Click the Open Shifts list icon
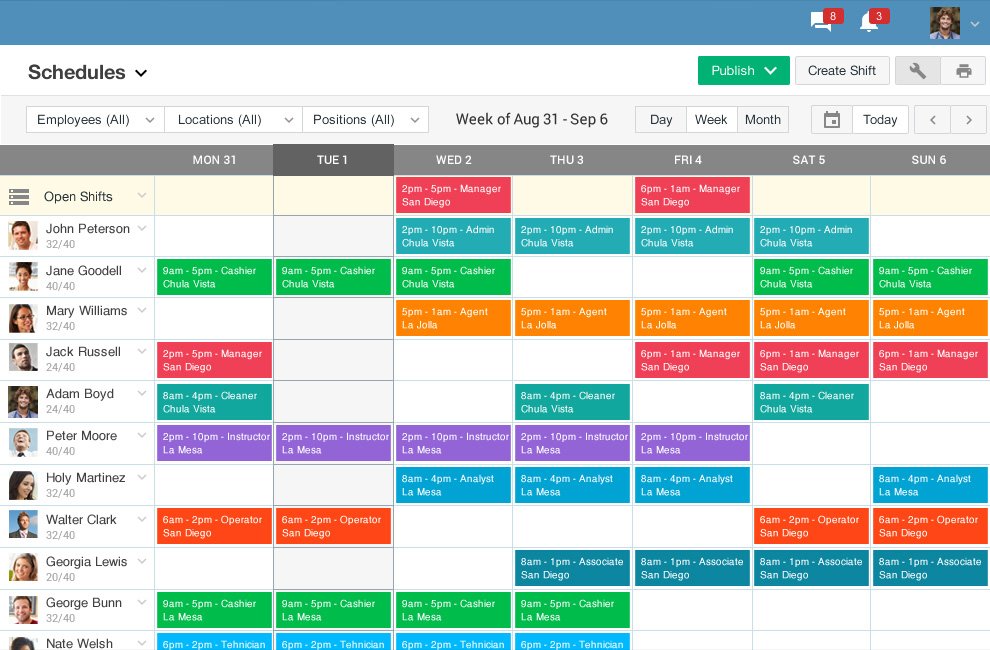990x650 pixels. point(19,196)
